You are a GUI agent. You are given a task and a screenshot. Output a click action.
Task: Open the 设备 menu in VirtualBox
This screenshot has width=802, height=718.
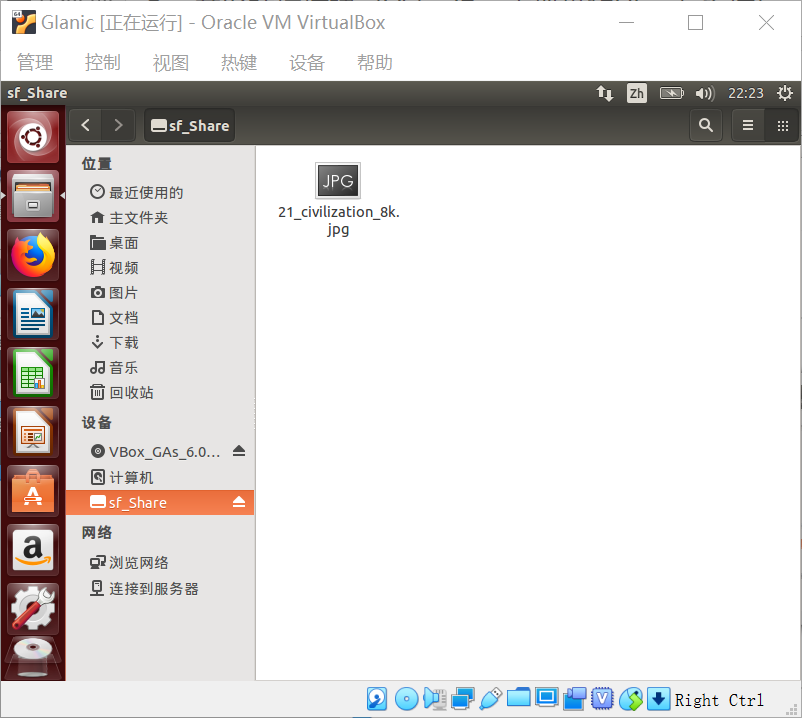[x=307, y=62]
